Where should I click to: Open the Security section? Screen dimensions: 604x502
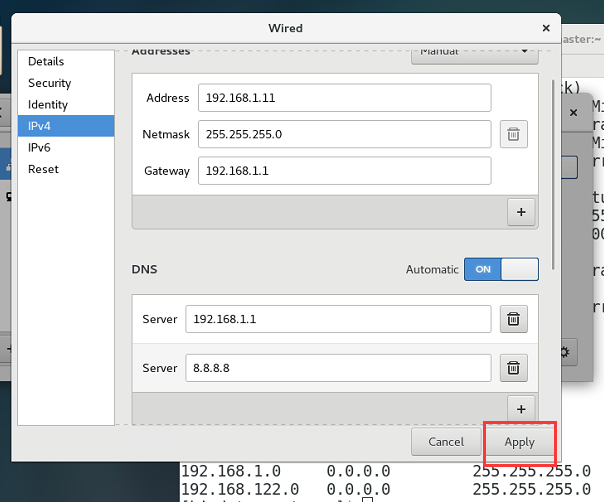pyautogui.click(x=66, y=83)
